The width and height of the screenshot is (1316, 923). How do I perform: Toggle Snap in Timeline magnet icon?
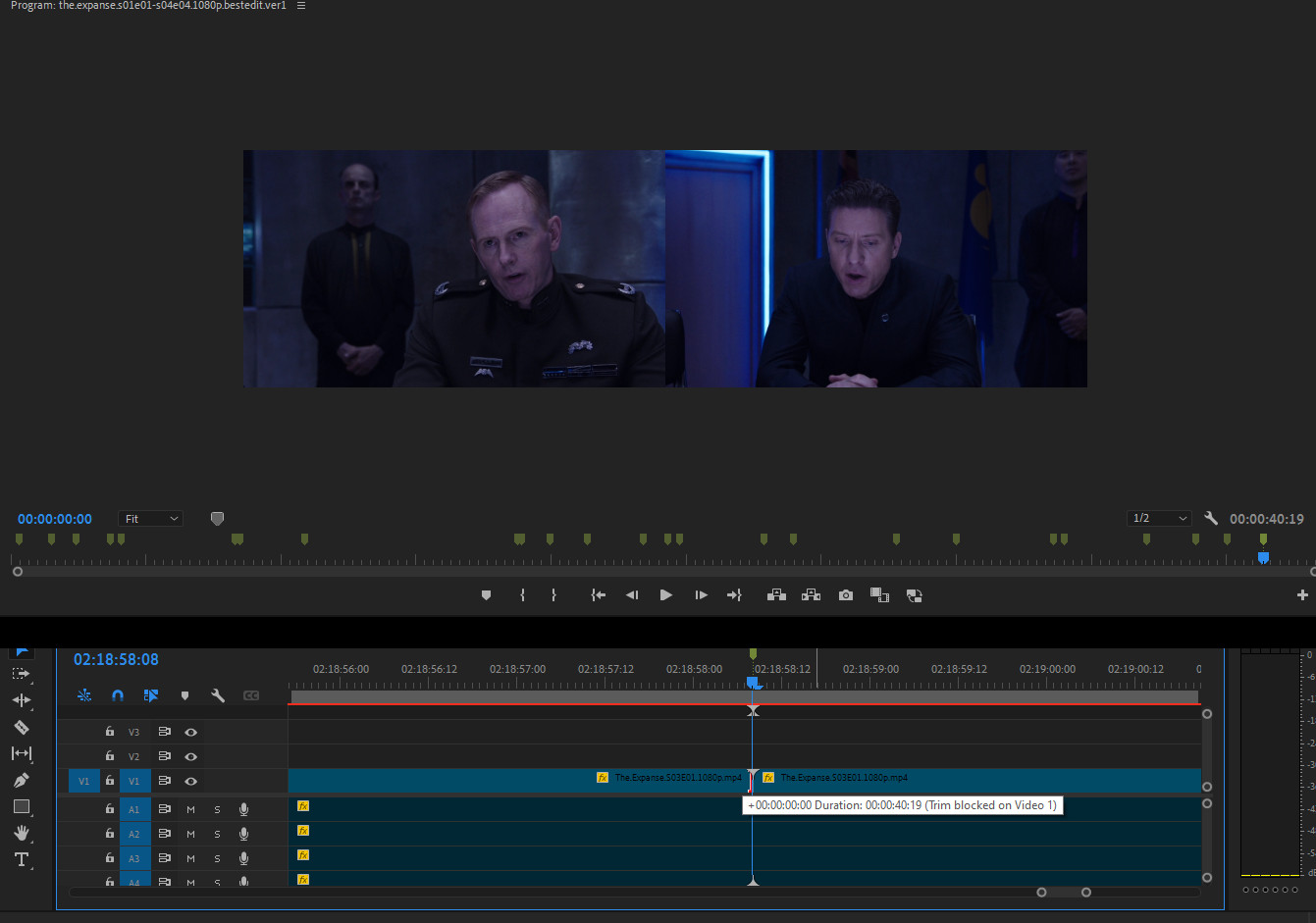(x=118, y=695)
